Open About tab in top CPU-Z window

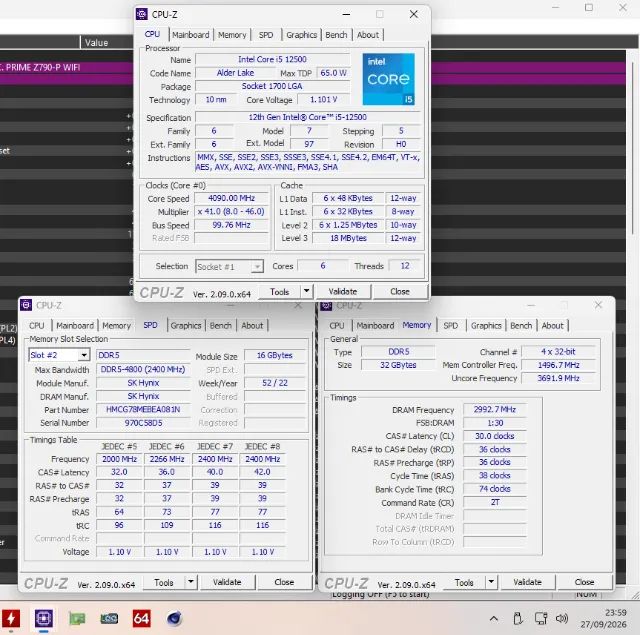pyautogui.click(x=368, y=35)
